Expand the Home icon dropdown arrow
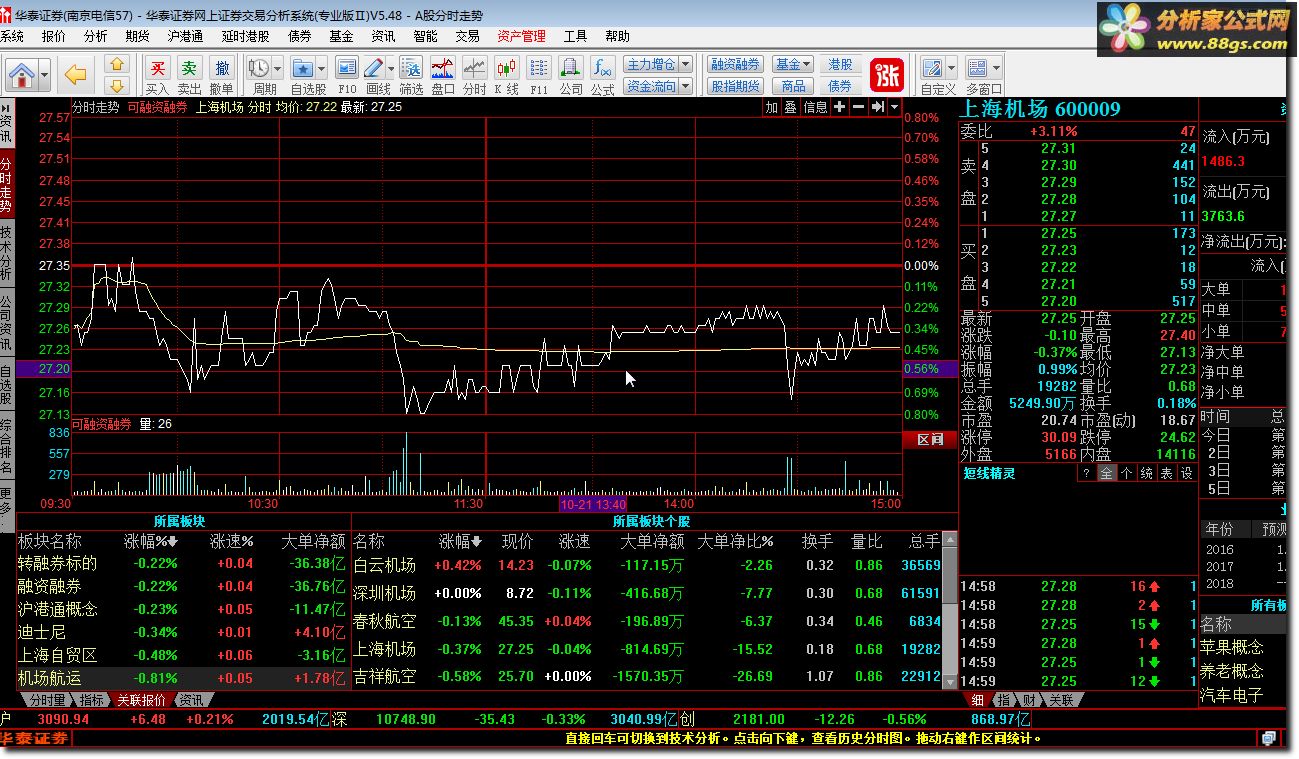This screenshot has width=1299, height=759. pyautogui.click(x=44, y=73)
